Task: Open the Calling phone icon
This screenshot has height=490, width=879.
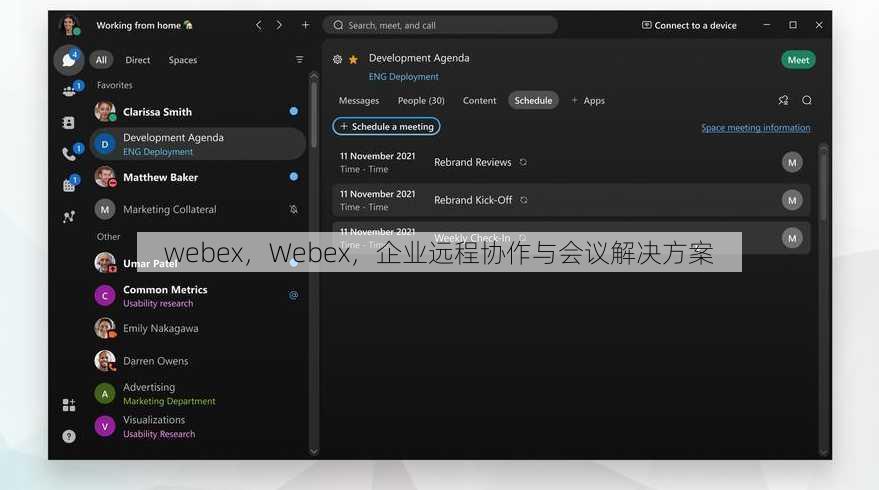Action: pyautogui.click(x=69, y=154)
